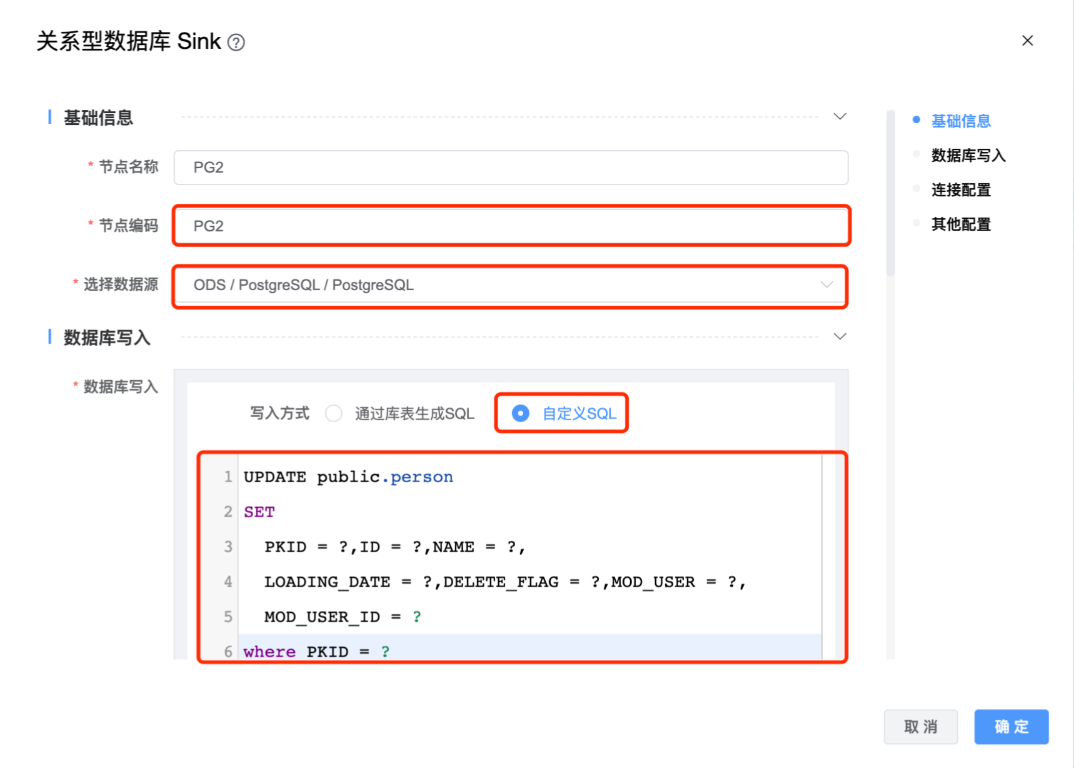Navigate to 连接配置 anchor
Image resolution: width=1074 pixels, height=768 pixels.
[960, 190]
